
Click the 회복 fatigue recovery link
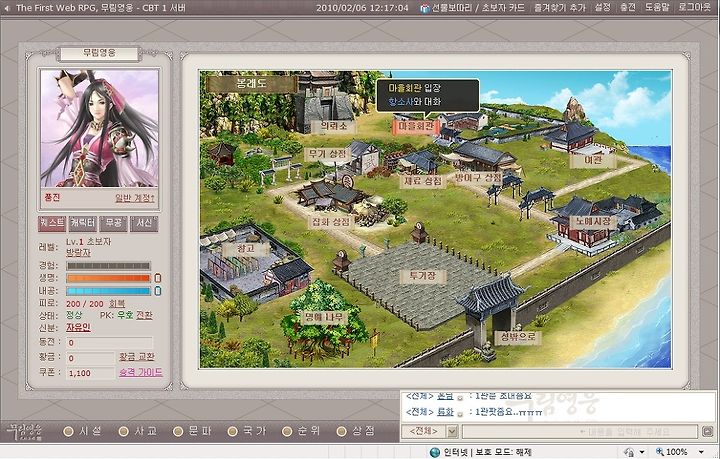coord(117,304)
